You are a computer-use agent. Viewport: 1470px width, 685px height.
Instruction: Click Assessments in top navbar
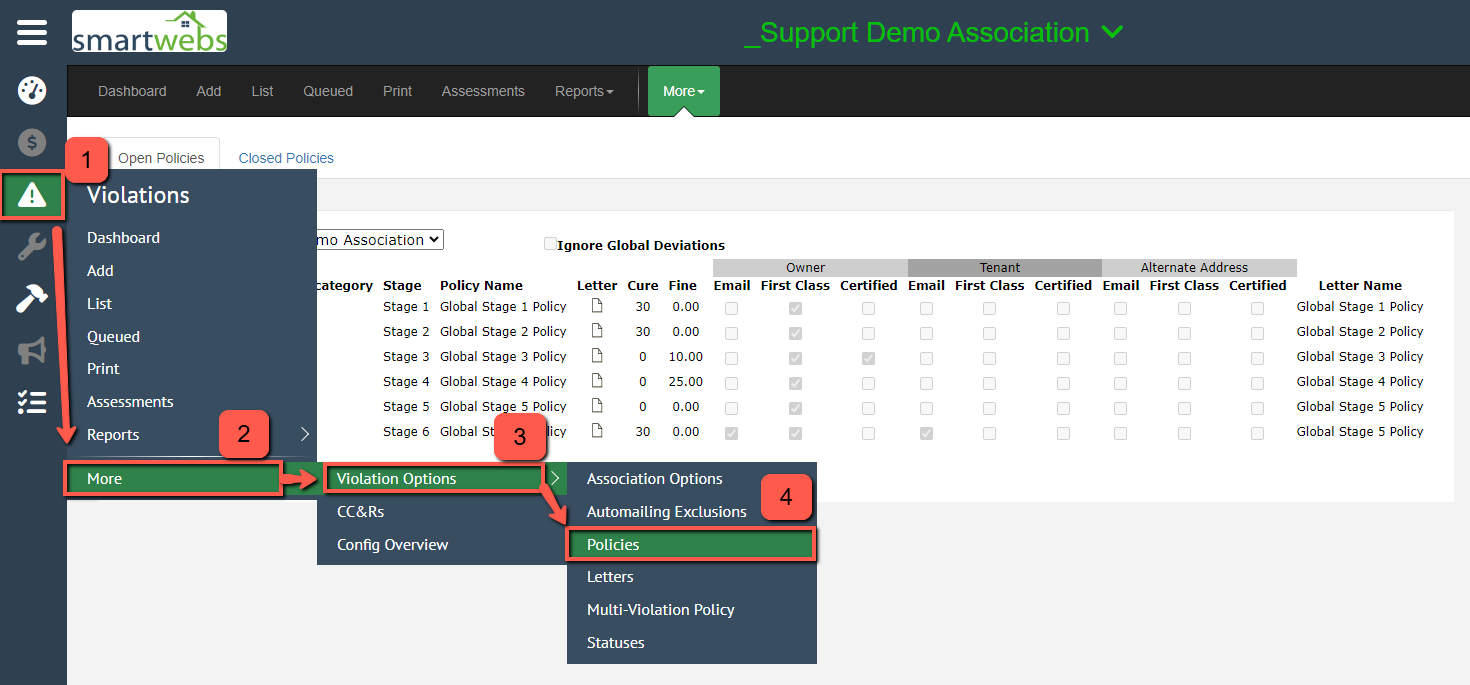[483, 91]
